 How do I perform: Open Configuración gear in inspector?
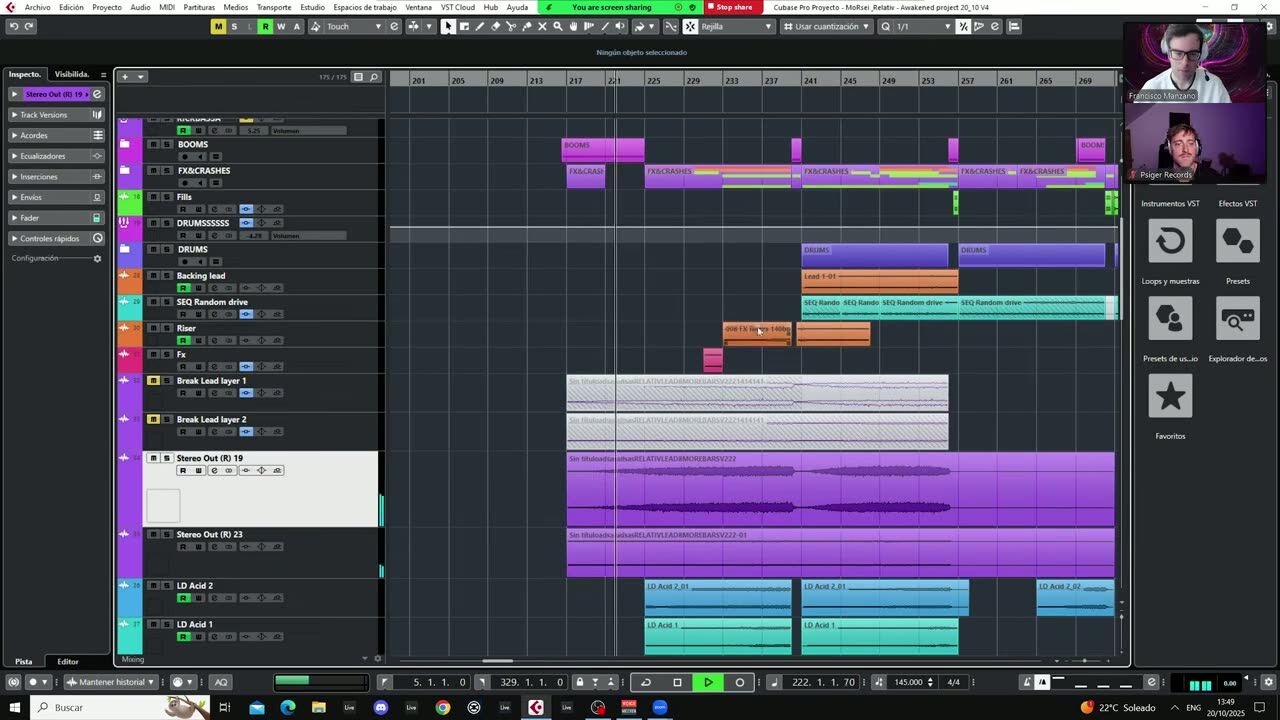point(97,258)
